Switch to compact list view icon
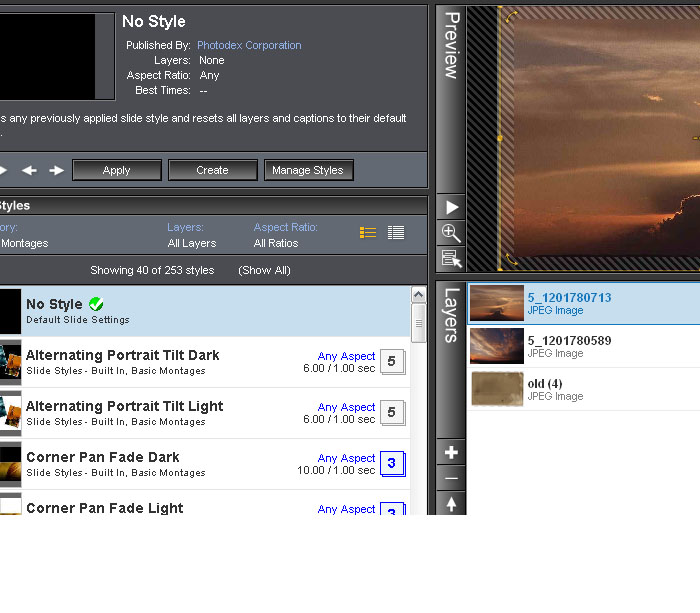 point(396,233)
